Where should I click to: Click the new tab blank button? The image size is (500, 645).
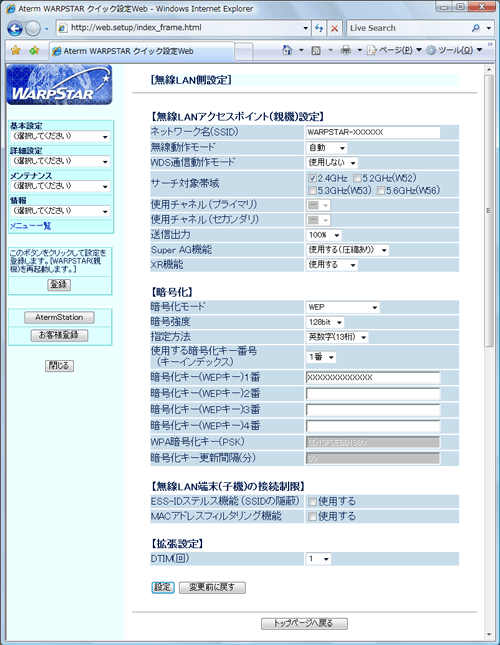244,51
